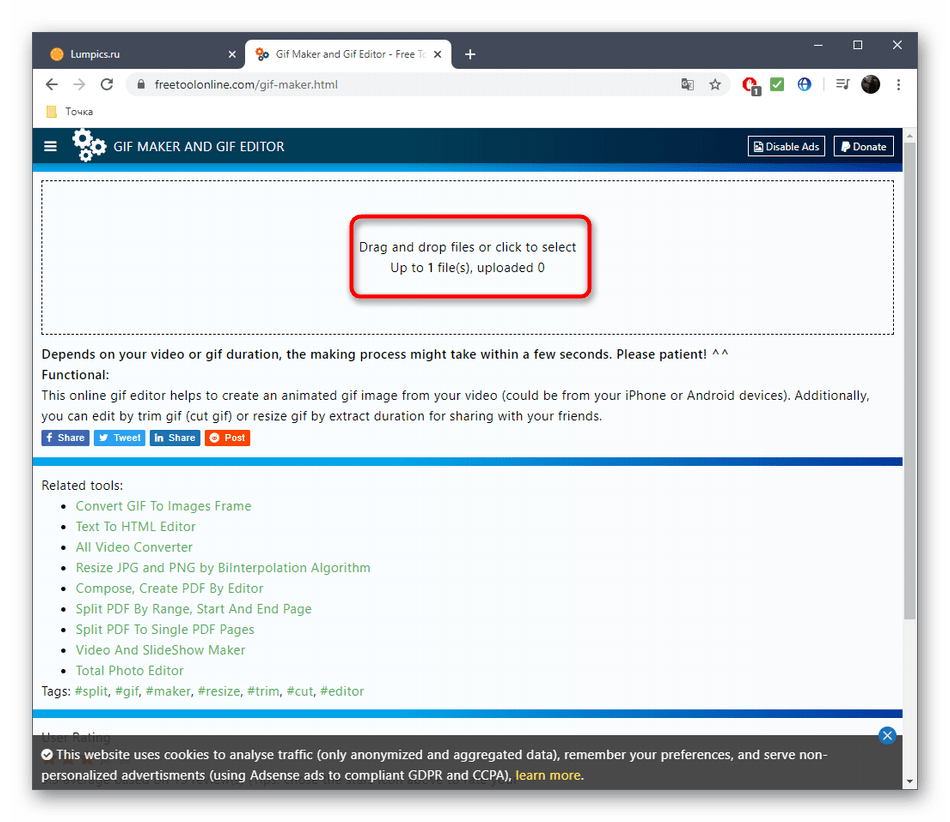Click the #gif tag
The height and width of the screenshot is (822, 950).
point(127,691)
